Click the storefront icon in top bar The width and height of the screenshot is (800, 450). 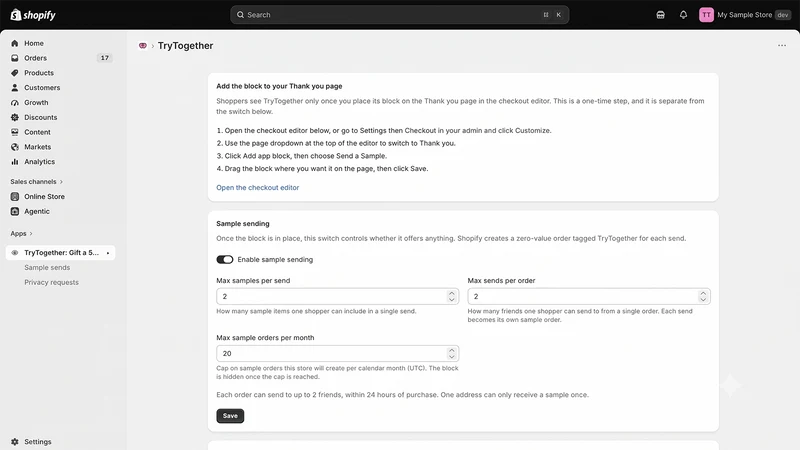point(660,15)
